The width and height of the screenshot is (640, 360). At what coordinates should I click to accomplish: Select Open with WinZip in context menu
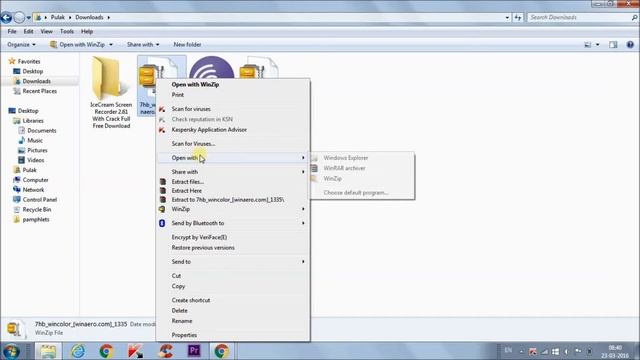pos(233,84)
